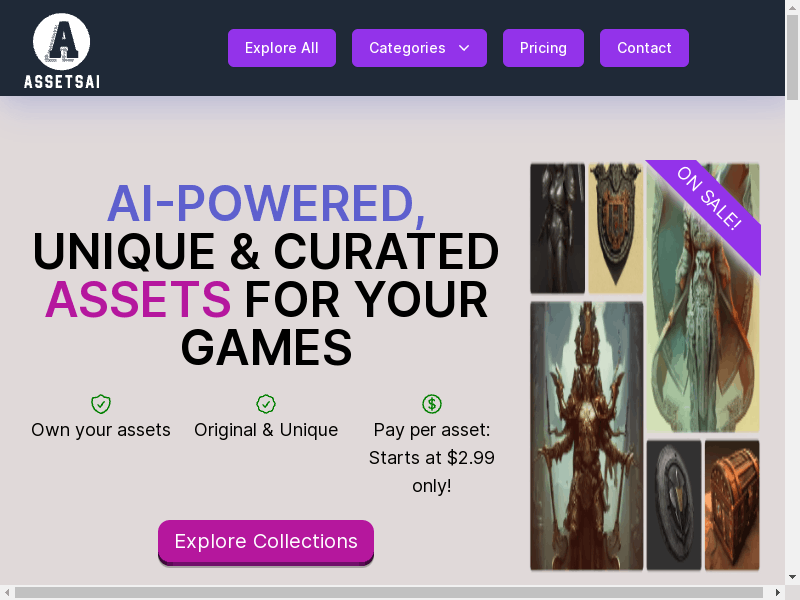Image resolution: width=800 pixels, height=600 pixels.
Task: Open the multi-armed throne creature image
Action: 587,436
